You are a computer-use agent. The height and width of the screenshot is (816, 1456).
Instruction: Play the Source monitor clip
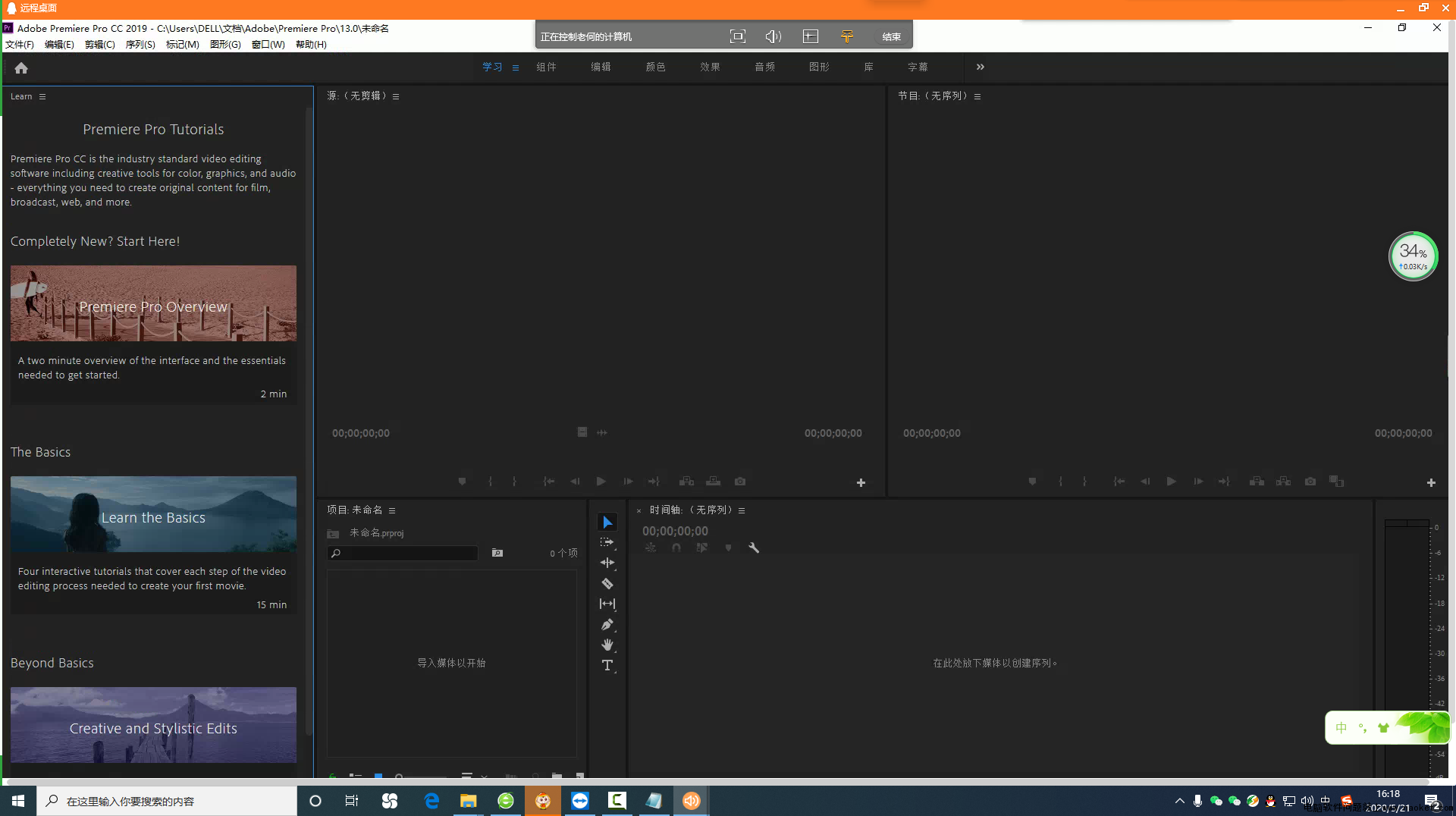[601, 482]
